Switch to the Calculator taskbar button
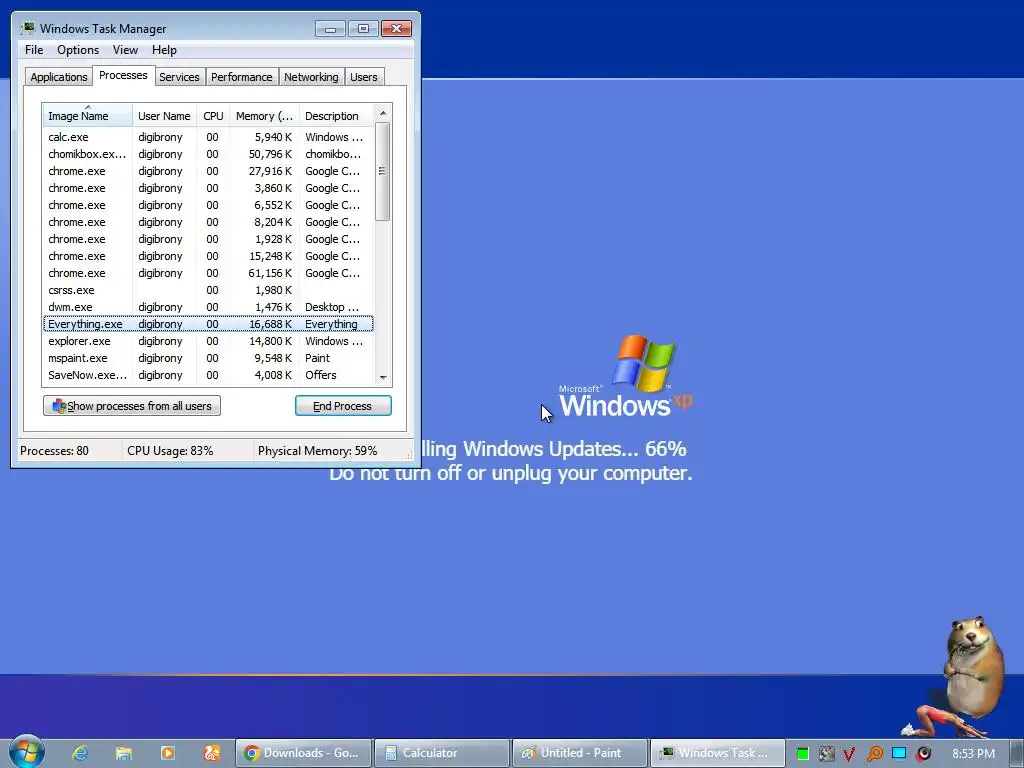The width and height of the screenshot is (1024, 768). (441, 753)
